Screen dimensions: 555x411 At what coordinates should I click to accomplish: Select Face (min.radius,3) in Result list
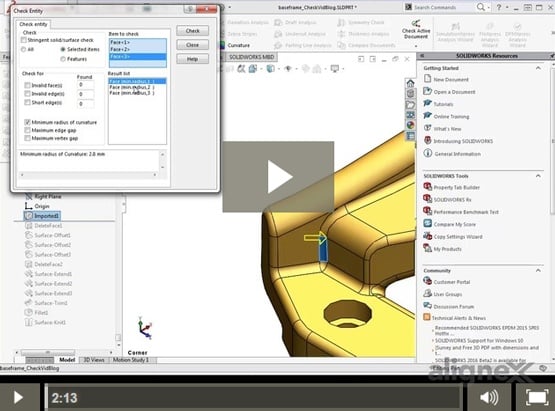137,93
